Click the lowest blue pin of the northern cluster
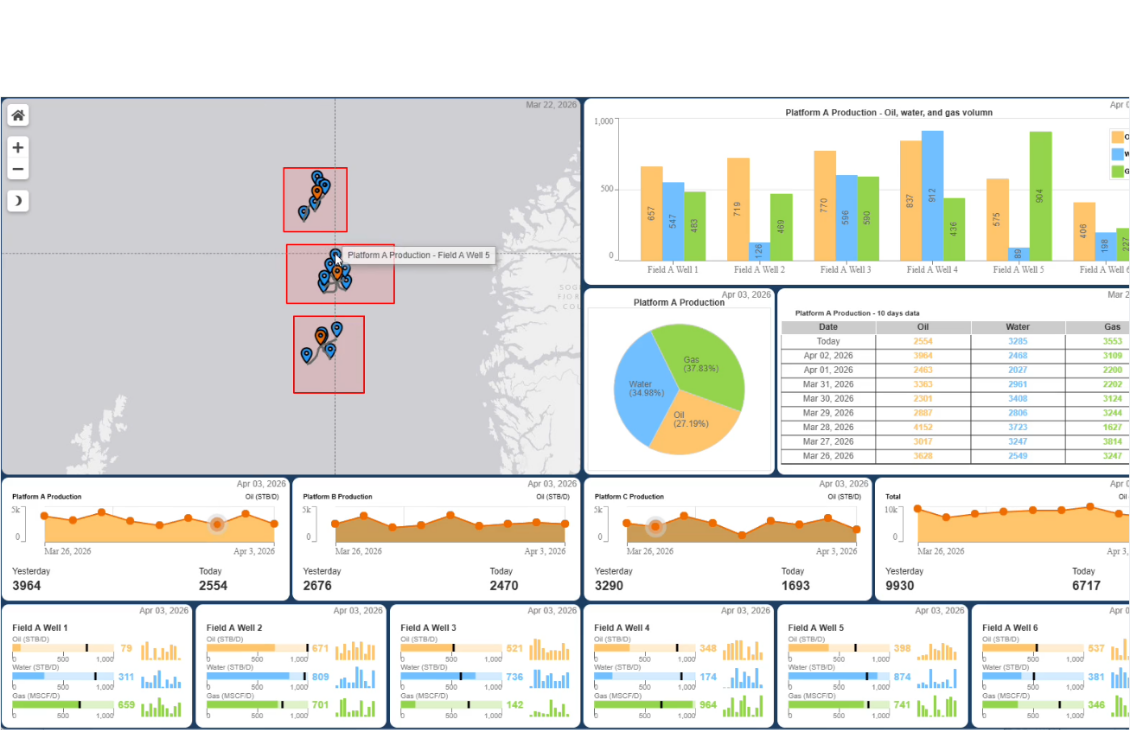Screen dimensions: 1130x730 (303, 213)
